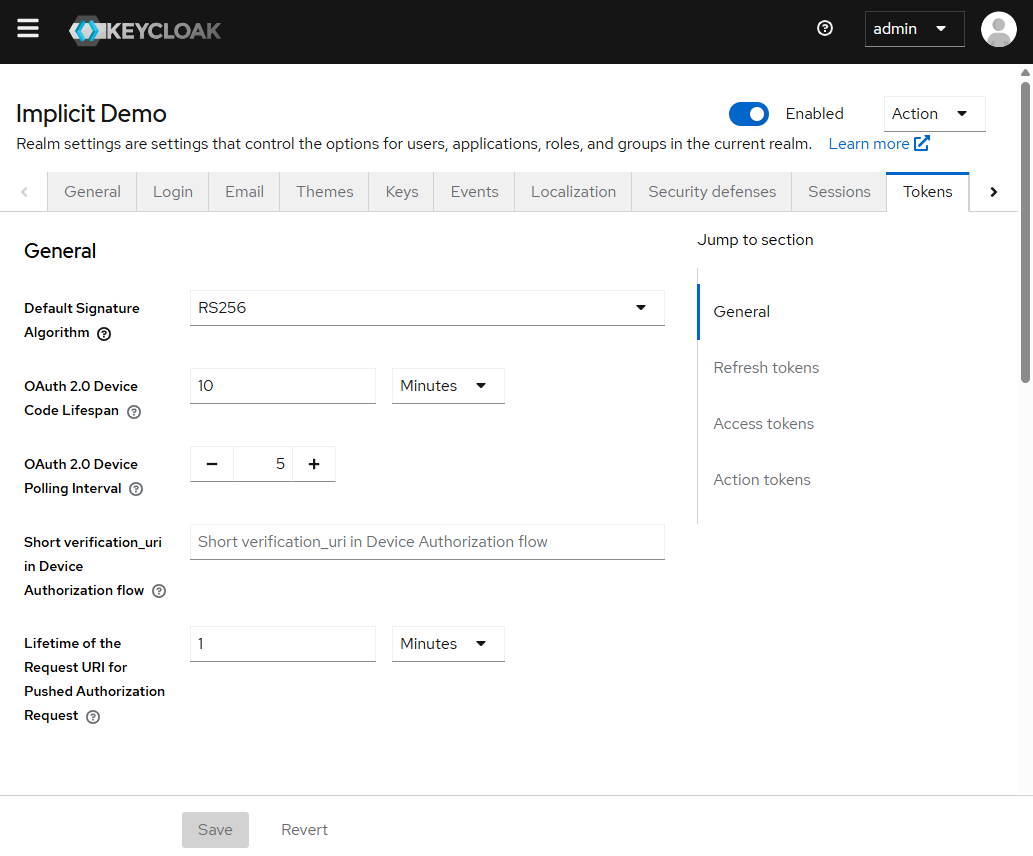This screenshot has height=856, width=1033.
Task: Show help for Short verification_uri field
Action: click(x=159, y=591)
